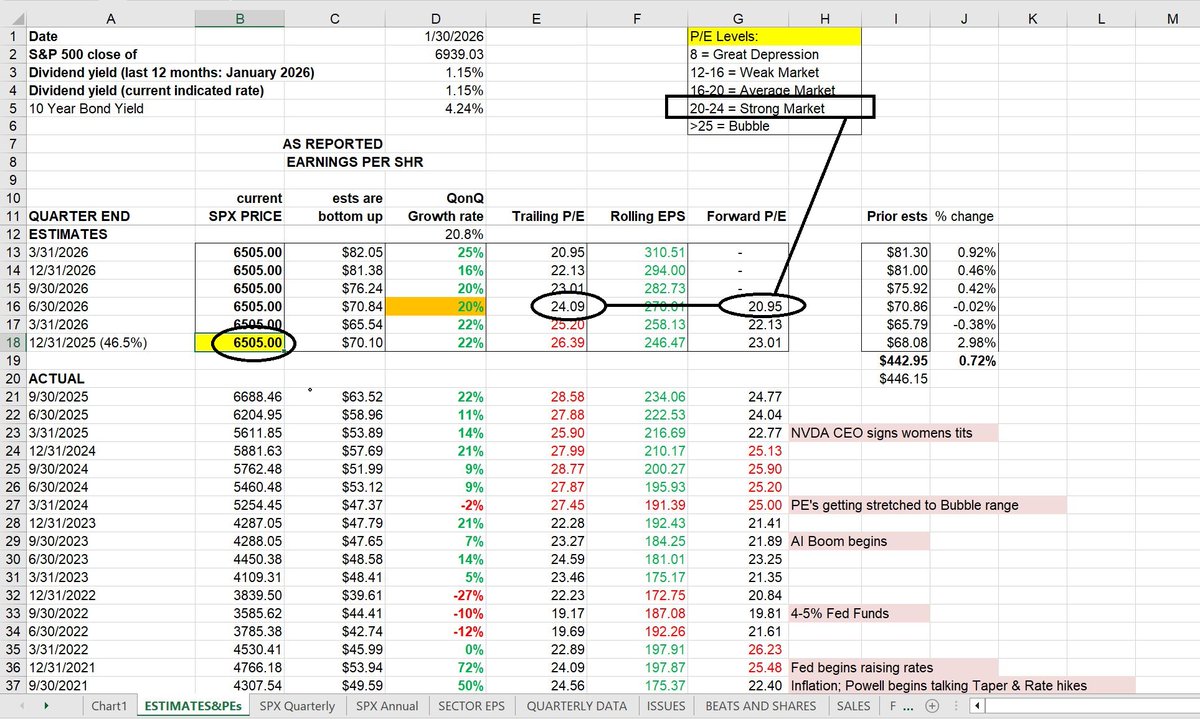The width and height of the screenshot is (1200, 719).
Task: Click the 'AS REPORTED' heading cell
Action: pyautogui.click(x=335, y=144)
